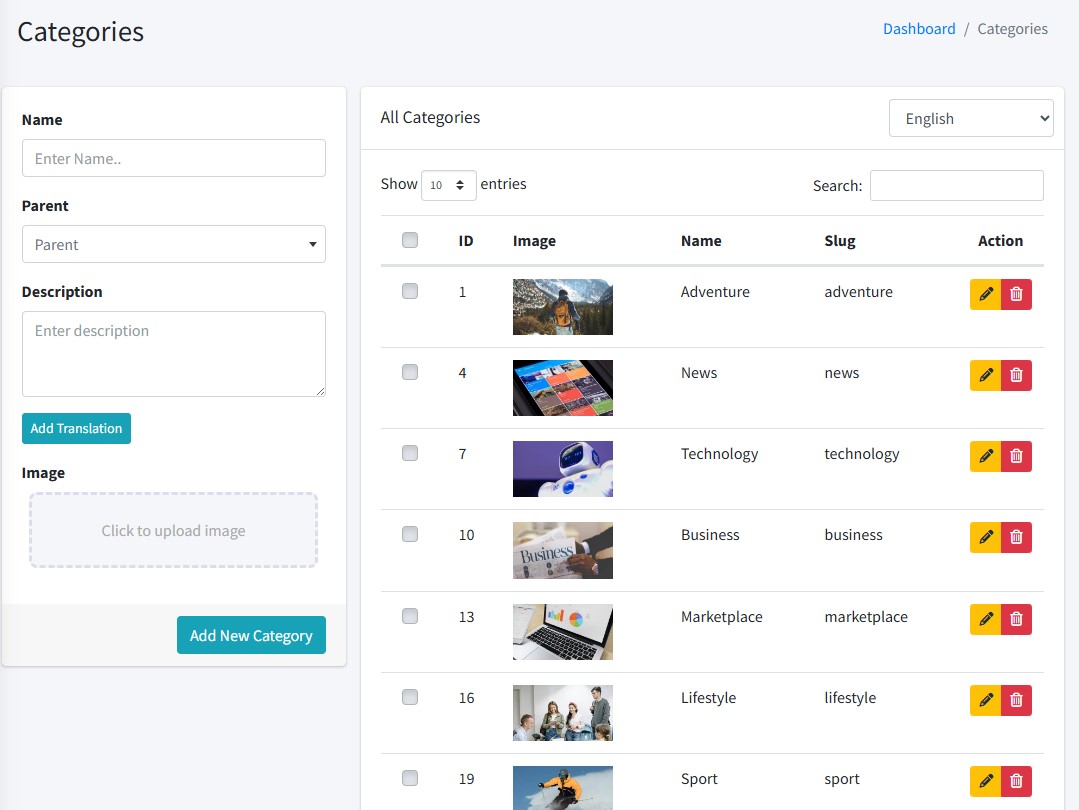Image resolution: width=1079 pixels, height=810 pixels.
Task: Edit the Technology category with pencil icon
Action: click(985, 456)
